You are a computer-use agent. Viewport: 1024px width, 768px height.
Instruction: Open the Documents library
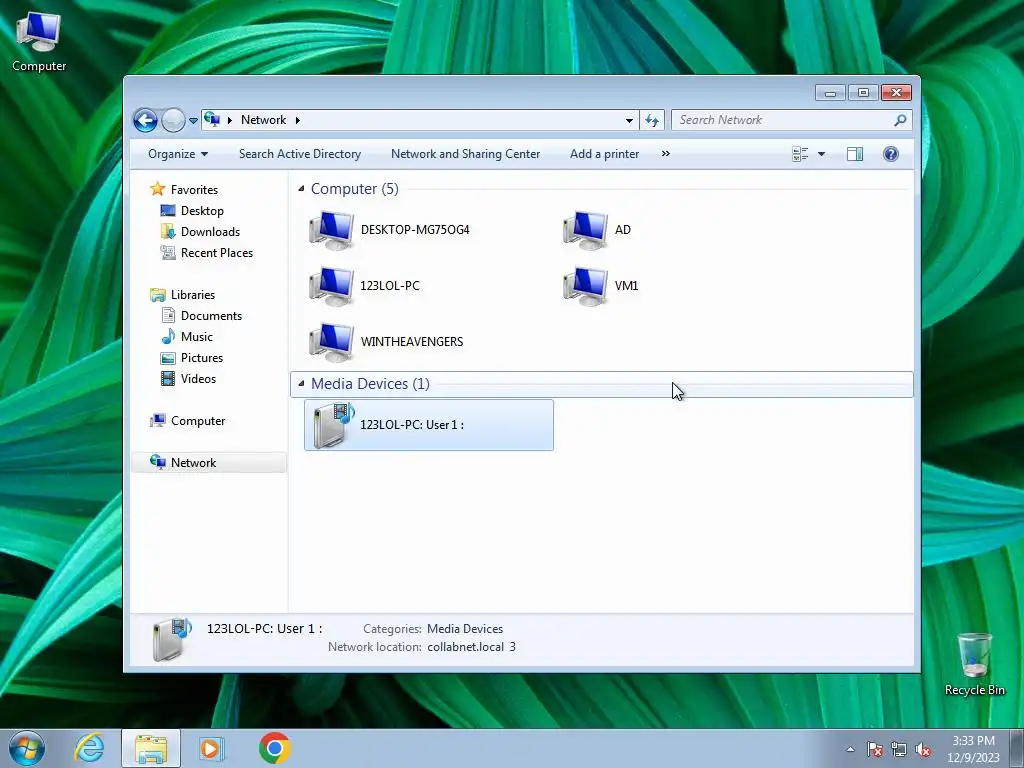211,315
